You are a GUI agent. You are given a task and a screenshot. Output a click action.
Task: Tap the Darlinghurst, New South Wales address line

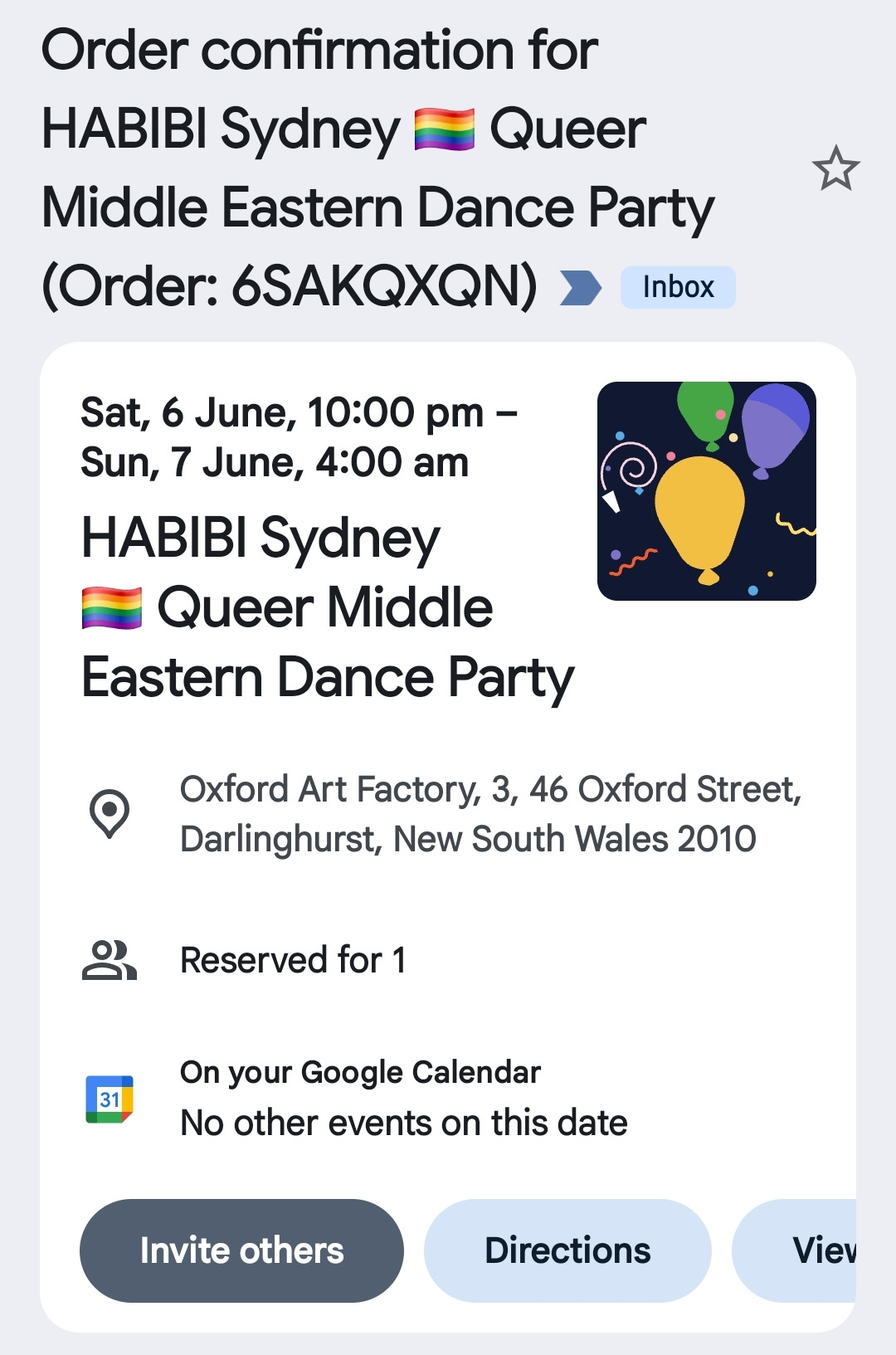tap(468, 839)
